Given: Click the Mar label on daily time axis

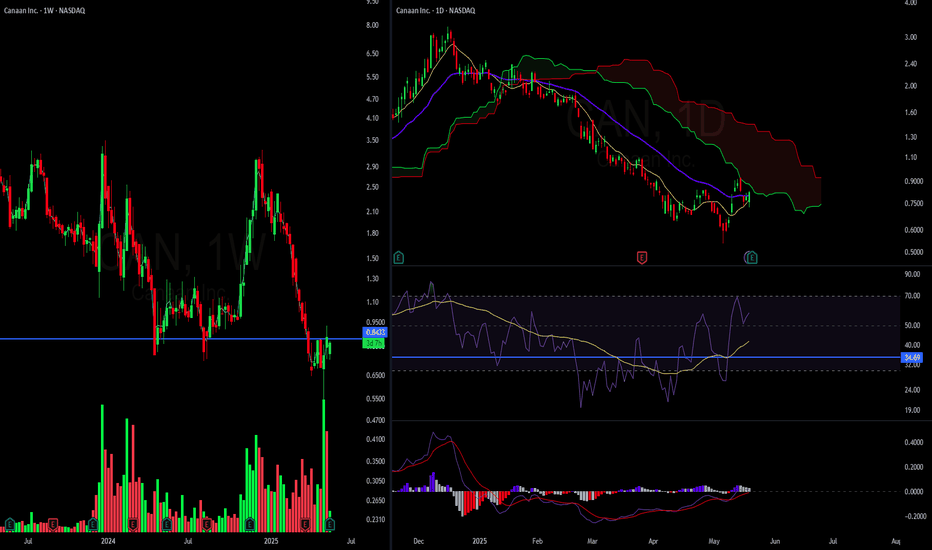Looking at the screenshot, I should tap(592, 541).
